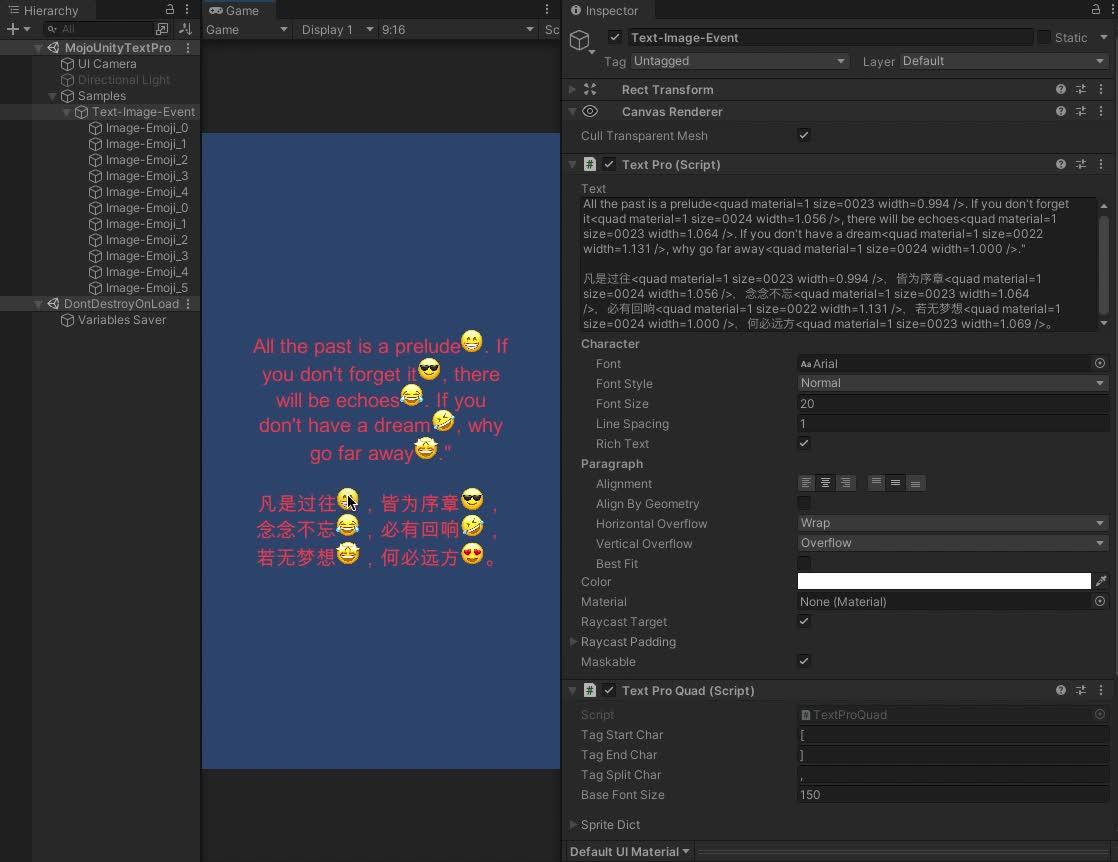Click the Default UI Material header
Image resolution: width=1118 pixels, height=862 pixels.
pyautogui.click(x=628, y=851)
